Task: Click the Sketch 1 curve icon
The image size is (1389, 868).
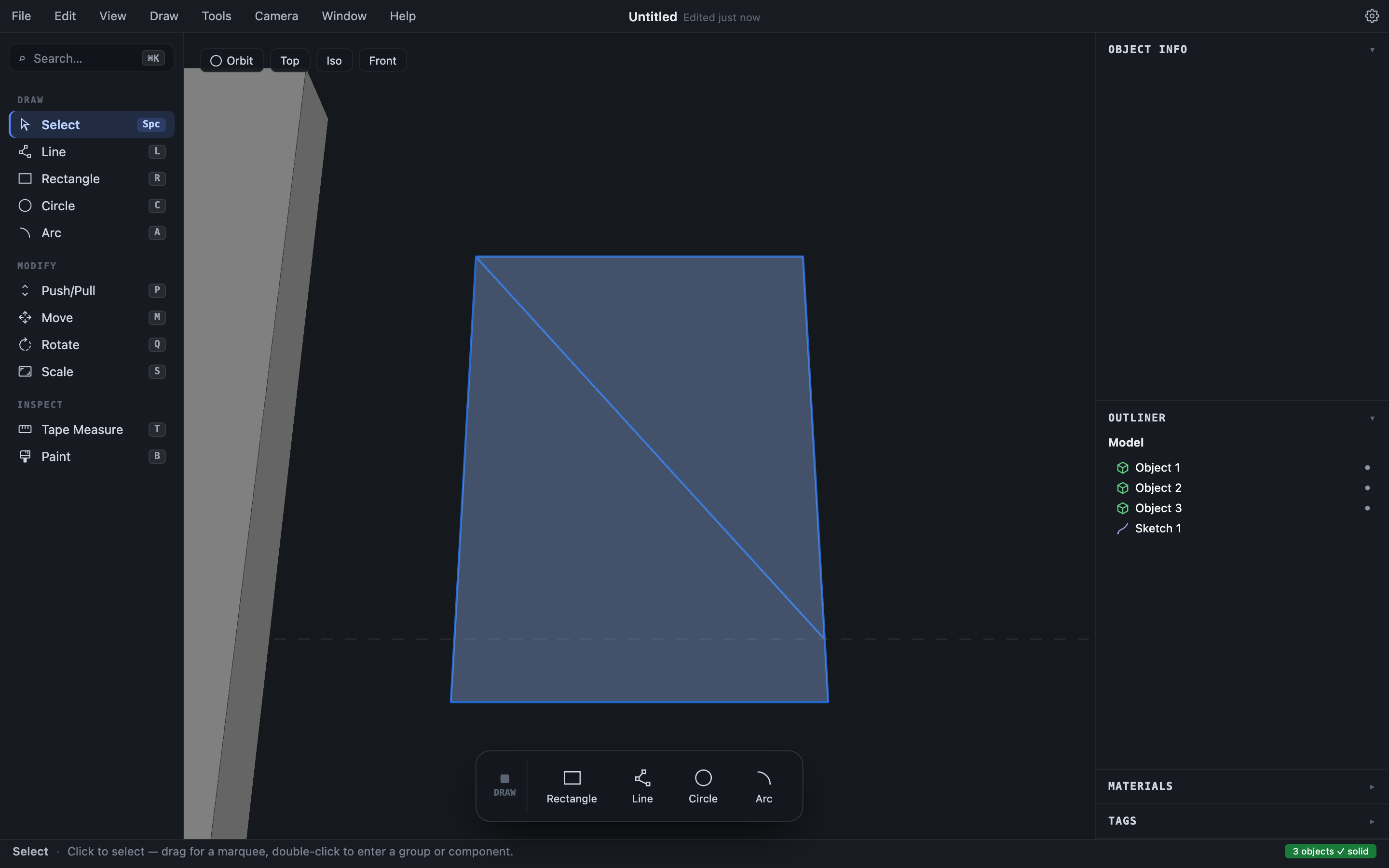Action: [1122, 529]
